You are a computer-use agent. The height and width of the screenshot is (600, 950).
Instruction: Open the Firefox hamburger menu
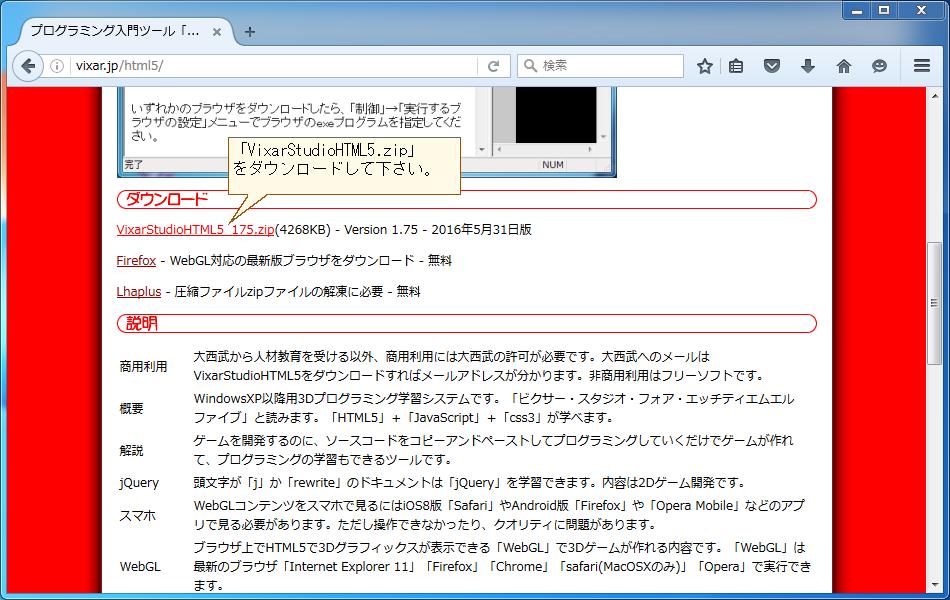[921, 66]
